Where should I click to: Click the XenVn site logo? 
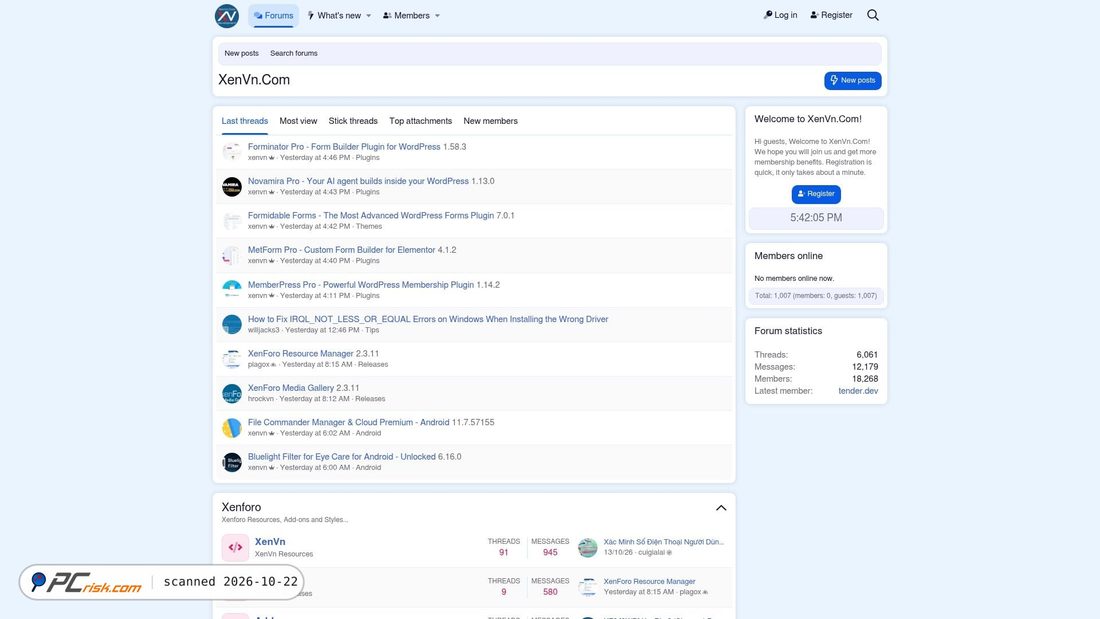pyautogui.click(x=227, y=15)
